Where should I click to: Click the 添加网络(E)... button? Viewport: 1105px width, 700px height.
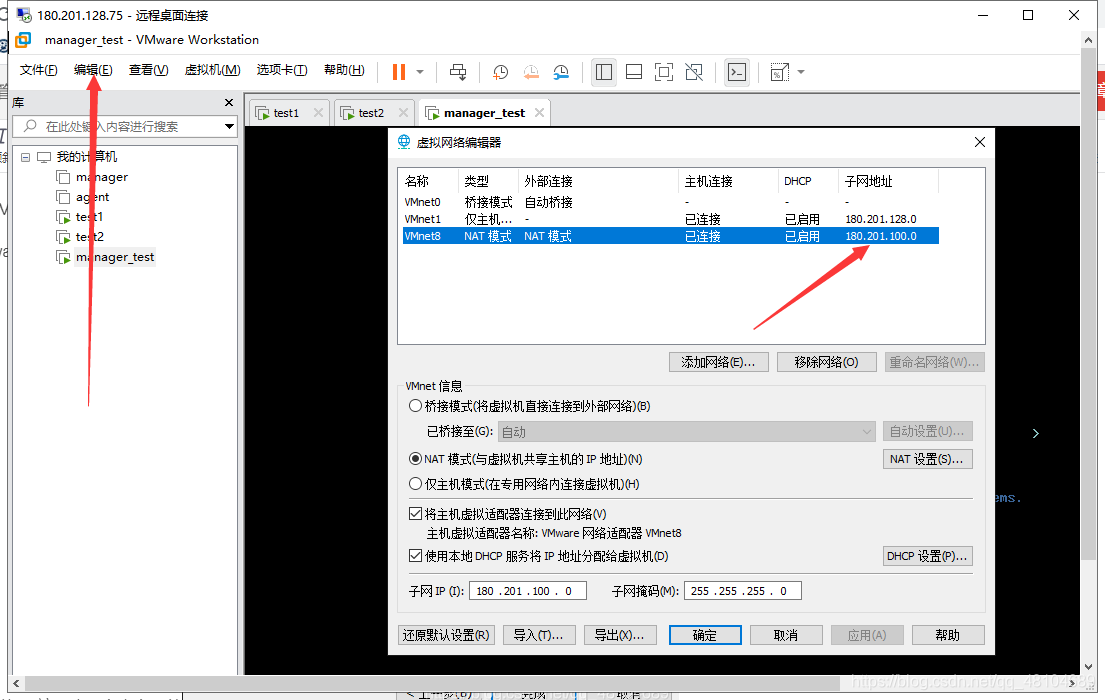pyautogui.click(x=718, y=362)
